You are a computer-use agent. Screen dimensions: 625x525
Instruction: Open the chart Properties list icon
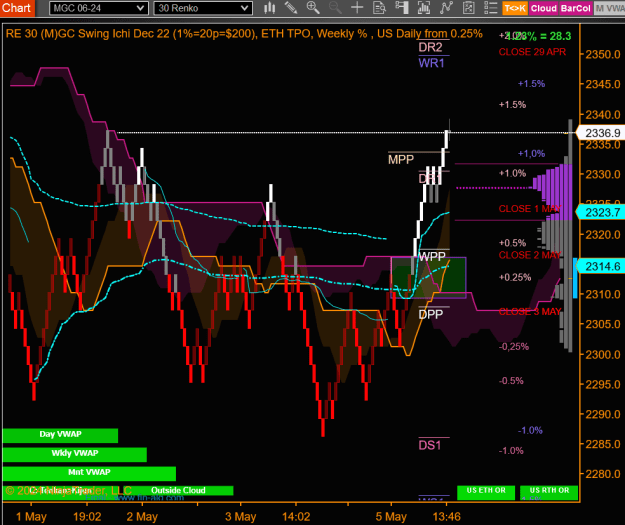[491, 8]
